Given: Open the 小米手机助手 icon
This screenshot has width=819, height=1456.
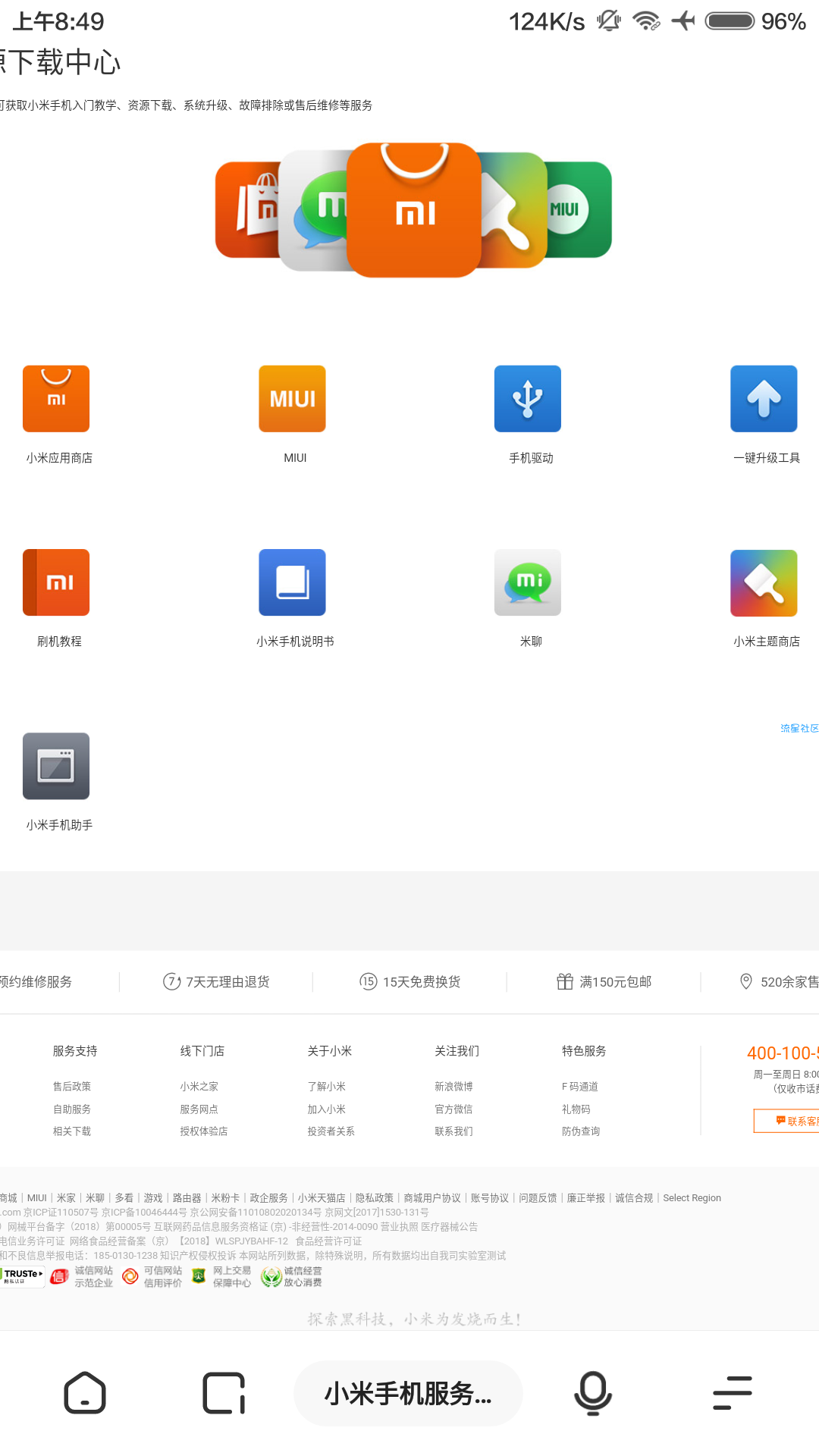Looking at the screenshot, I should tap(56, 766).
